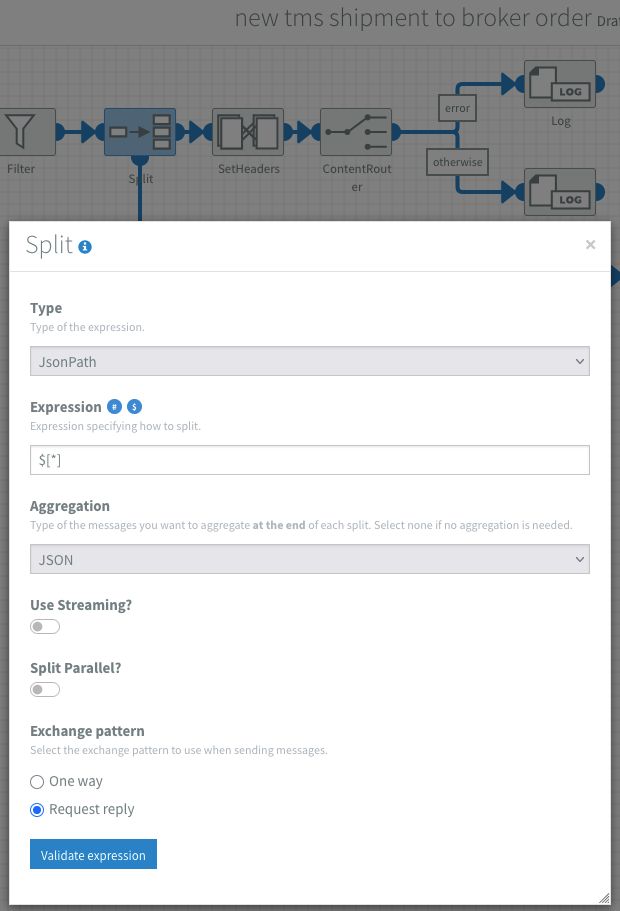
Task: Click the hash icon next to Expression
Action: (x=115, y=407)
